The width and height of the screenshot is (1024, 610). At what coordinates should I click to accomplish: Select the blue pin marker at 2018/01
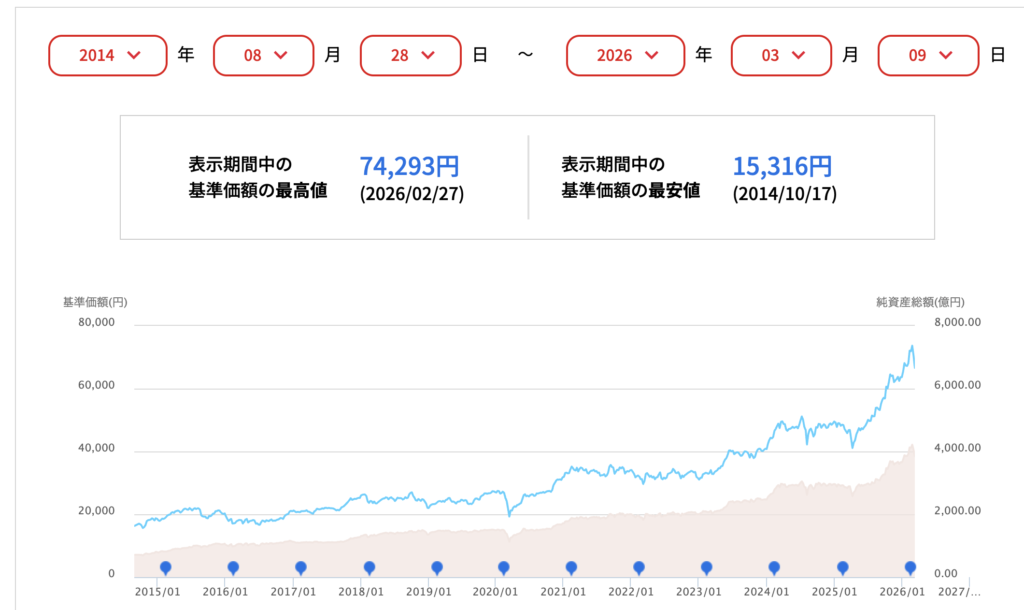click(369, 568)
